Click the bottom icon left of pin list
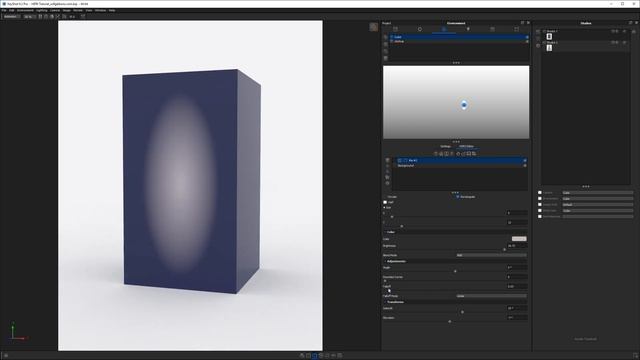Screen dimensions: 640x360 point(387,183)
